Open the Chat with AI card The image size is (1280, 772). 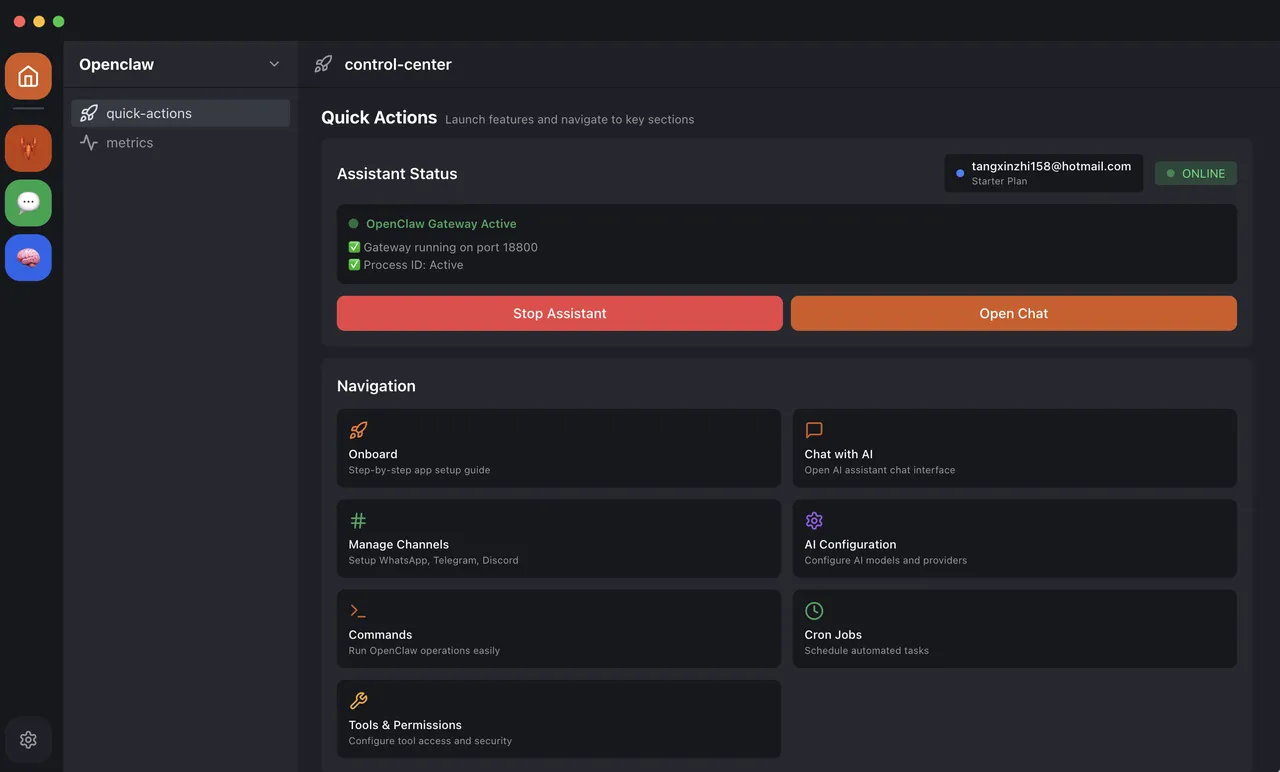coord(1014,448)
